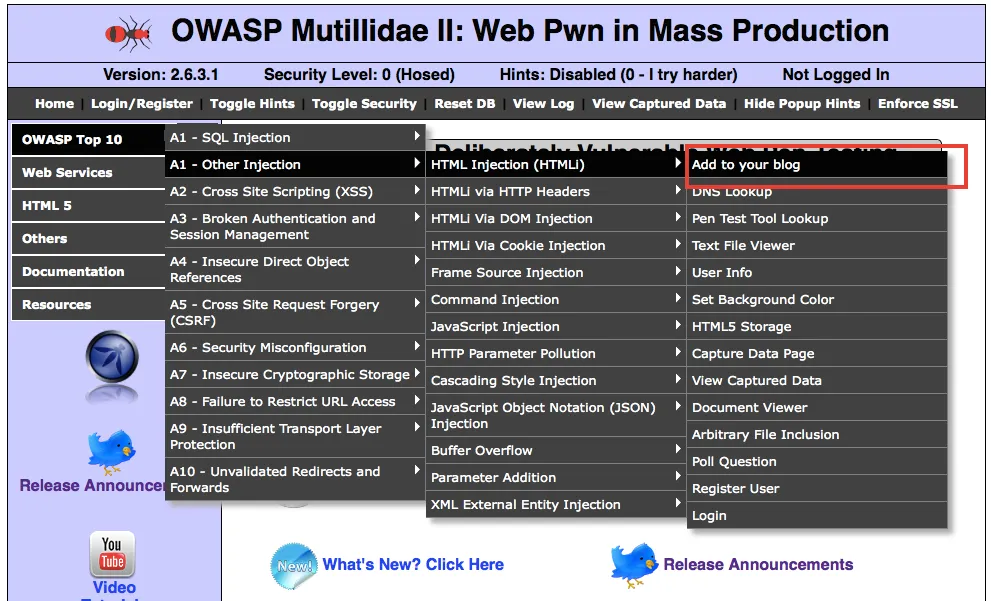Toggle Hints in the top navigation
Viewport: 991px width, 601px height.
pyautogui.click(x=252, y=104)
